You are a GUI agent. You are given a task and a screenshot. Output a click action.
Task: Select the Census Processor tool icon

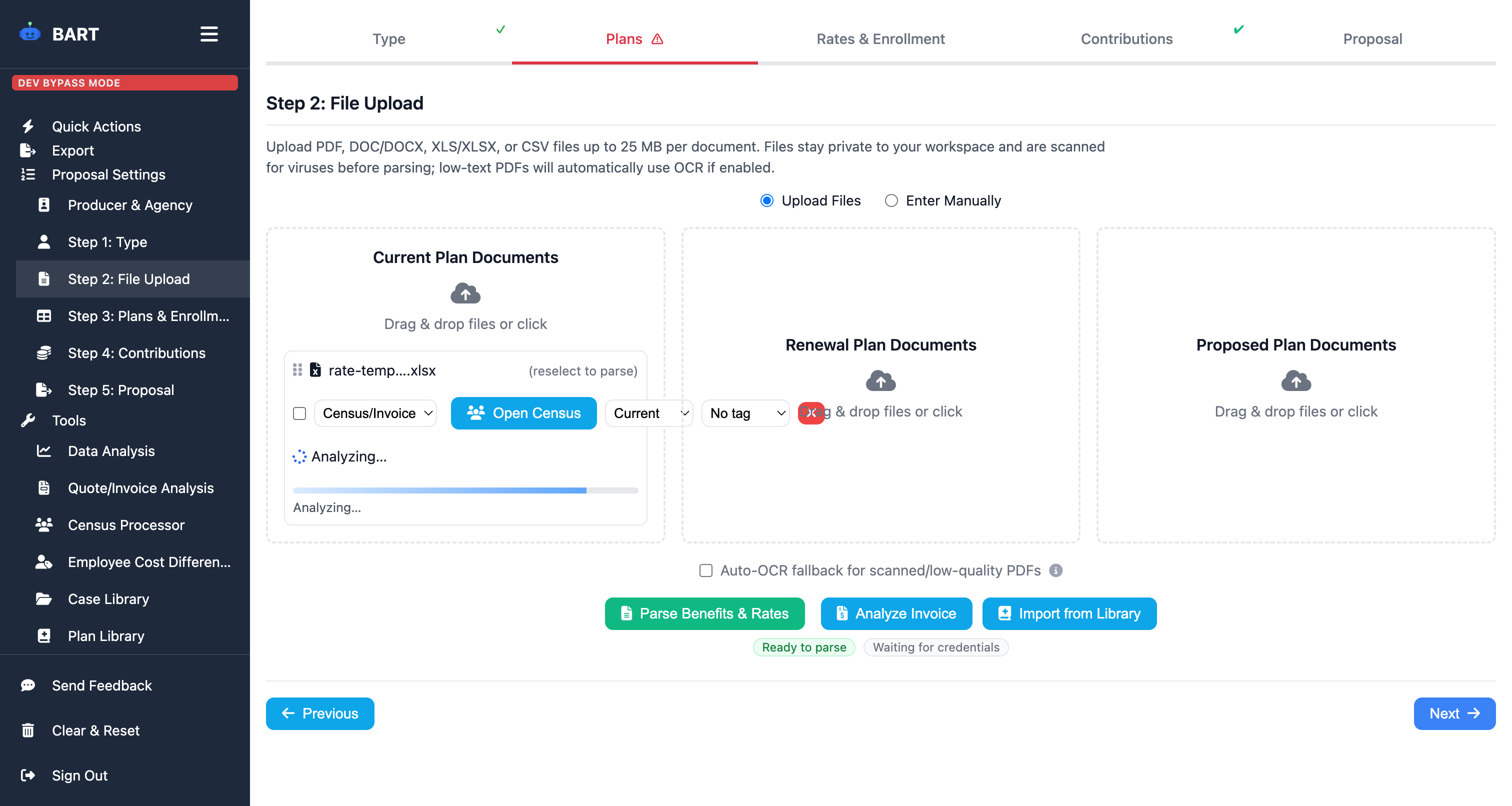tap(44, 525)
